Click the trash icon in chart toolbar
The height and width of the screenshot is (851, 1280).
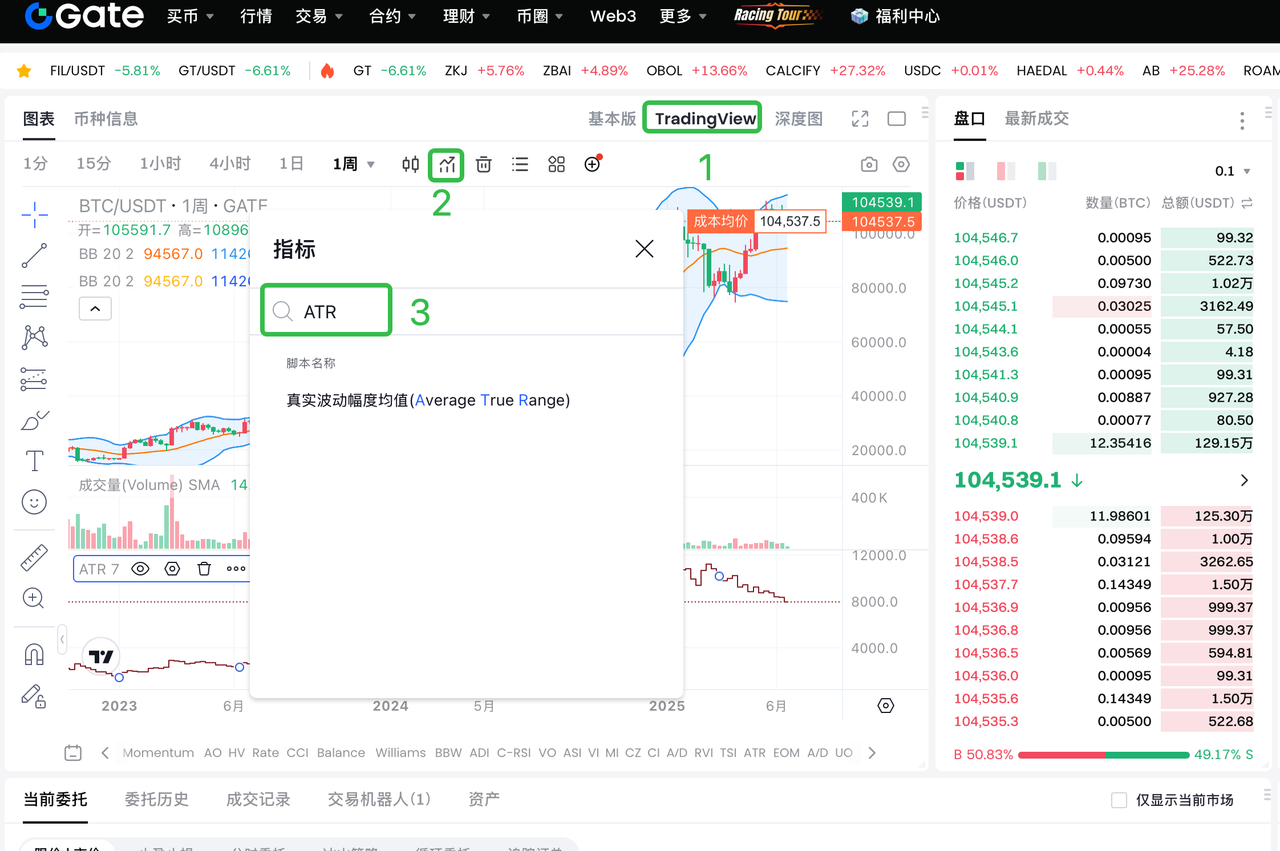pyautogui.click(x=484, y=165)
